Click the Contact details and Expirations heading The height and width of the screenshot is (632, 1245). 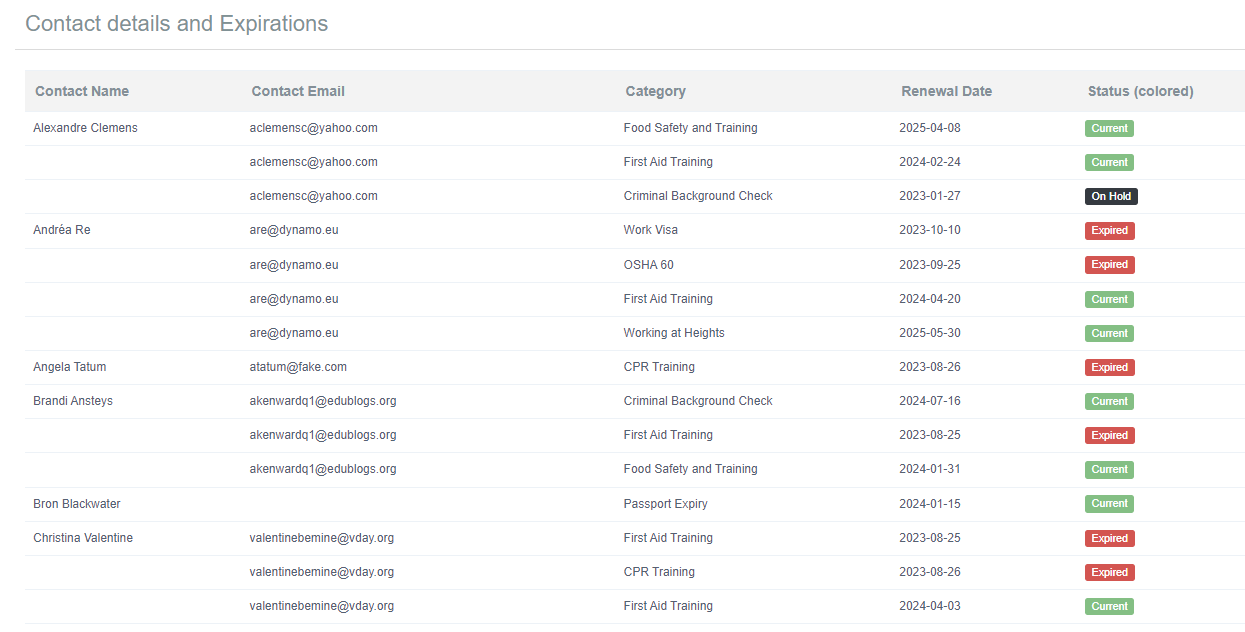coord(177,23)
